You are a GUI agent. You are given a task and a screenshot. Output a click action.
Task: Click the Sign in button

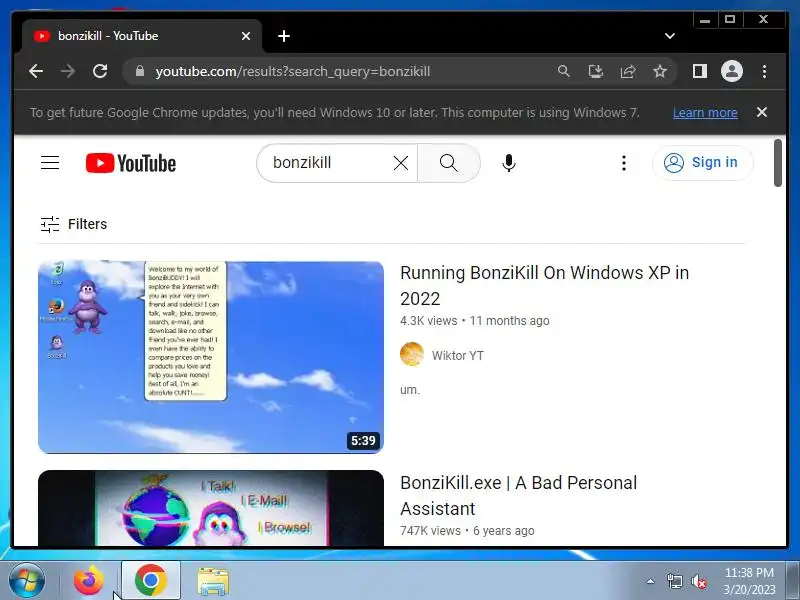[702, 163]
